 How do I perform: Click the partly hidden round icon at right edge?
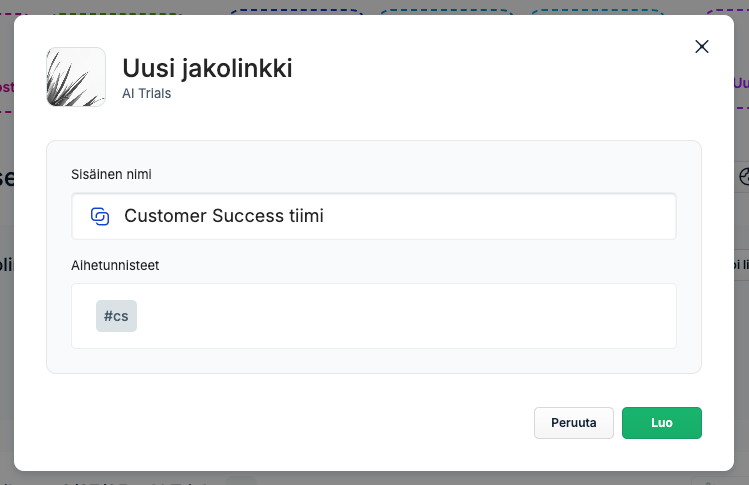coord(744,177)
